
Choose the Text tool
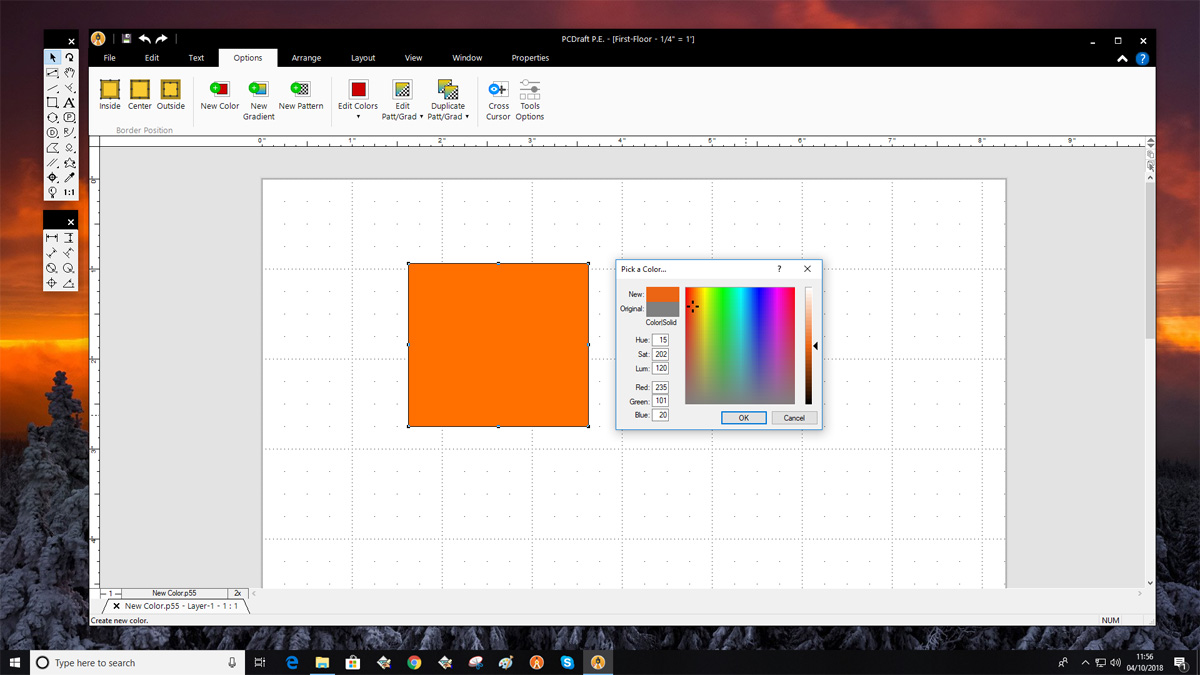(x=69, y=103)
